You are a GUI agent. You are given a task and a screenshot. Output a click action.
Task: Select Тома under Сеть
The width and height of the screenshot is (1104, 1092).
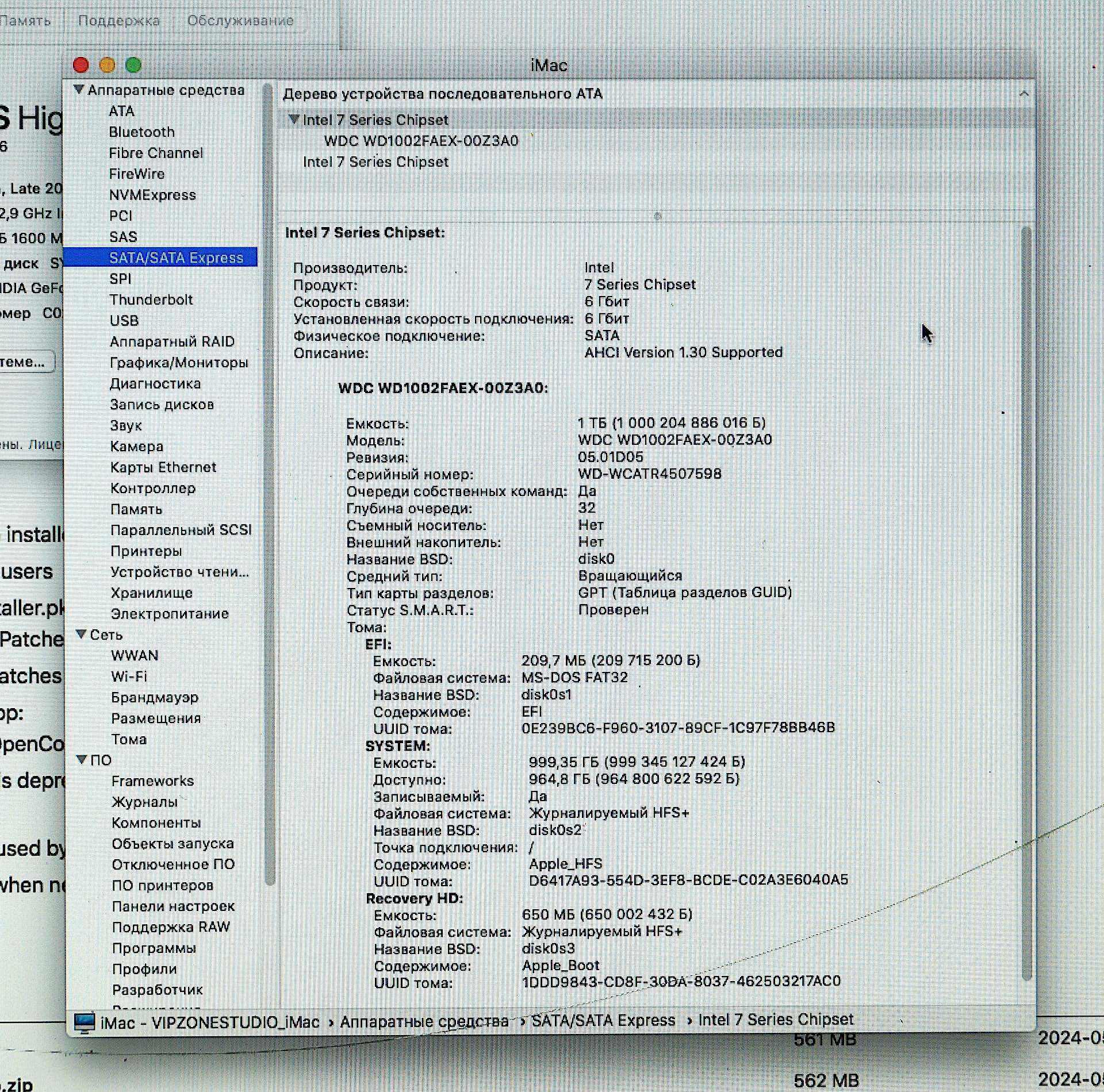click(129, 740)
